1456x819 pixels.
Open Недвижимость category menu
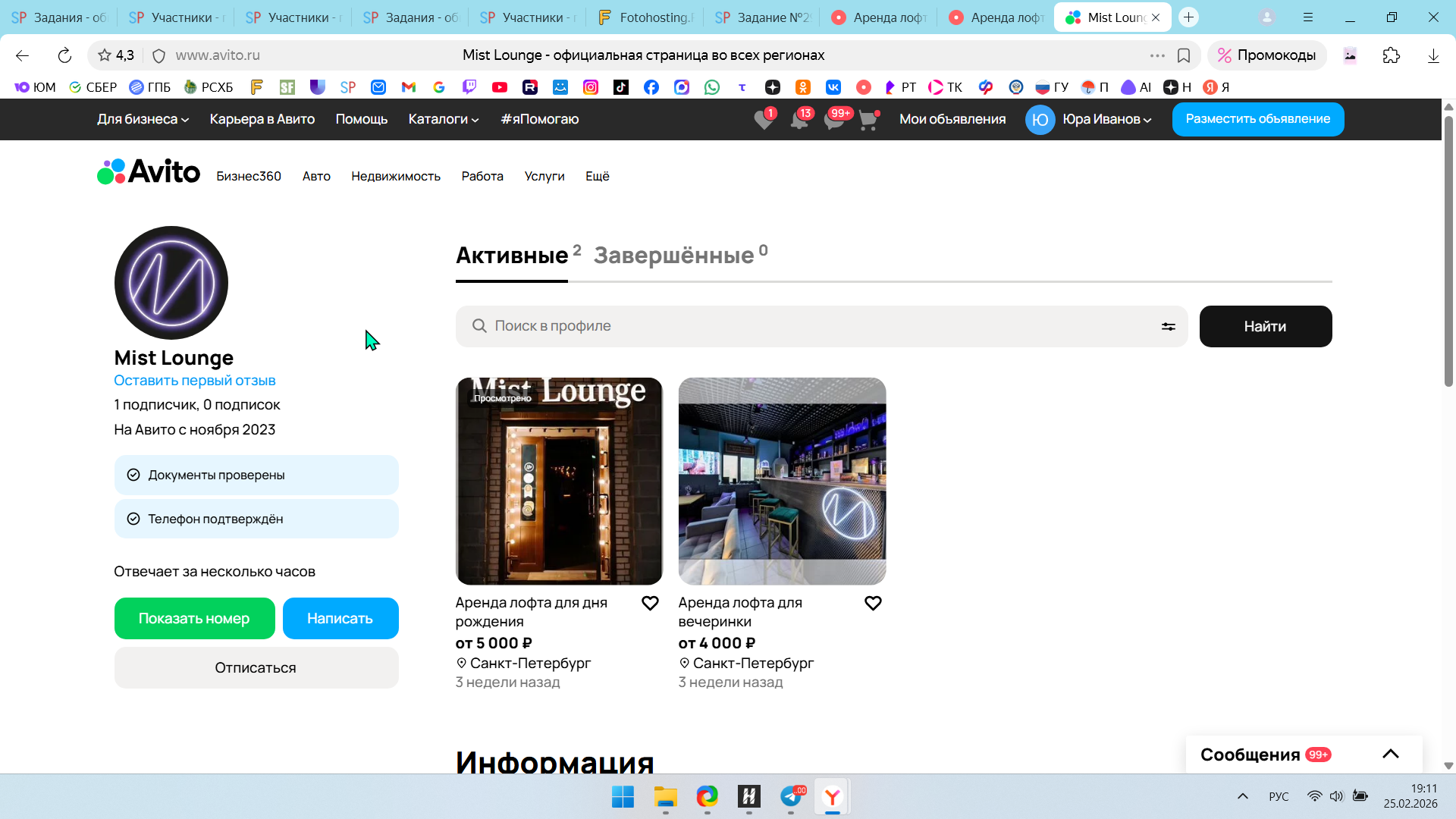pyautogui.click(x=395, y=176)
